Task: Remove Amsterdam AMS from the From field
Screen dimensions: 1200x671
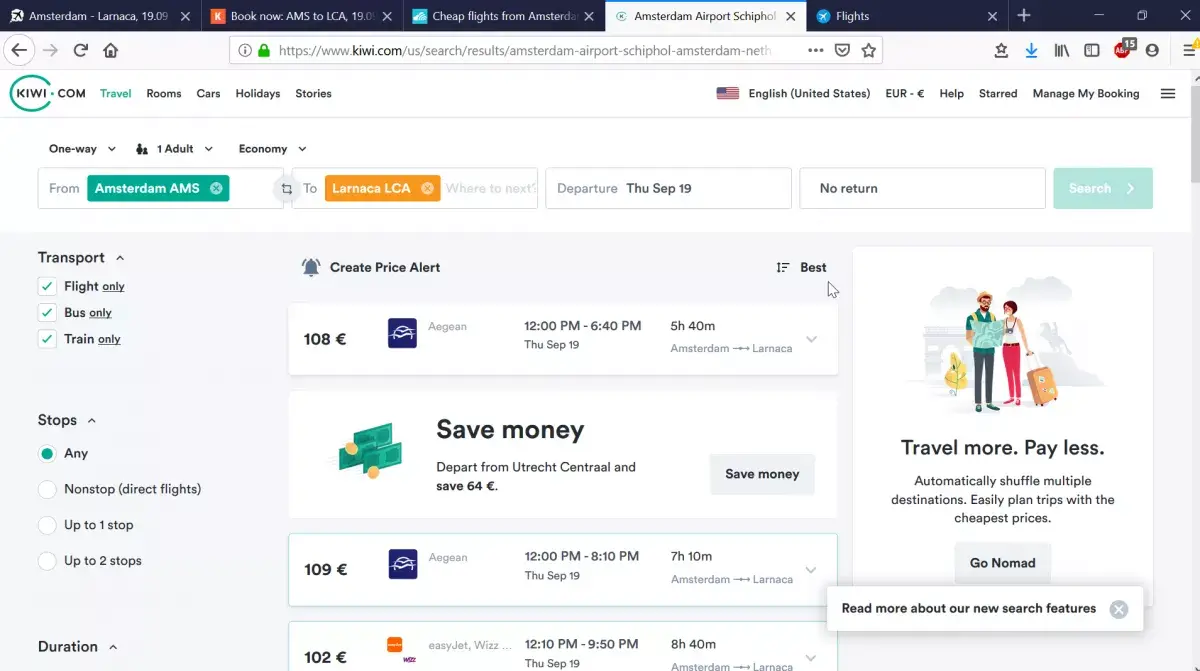Action: click(216, 188)
